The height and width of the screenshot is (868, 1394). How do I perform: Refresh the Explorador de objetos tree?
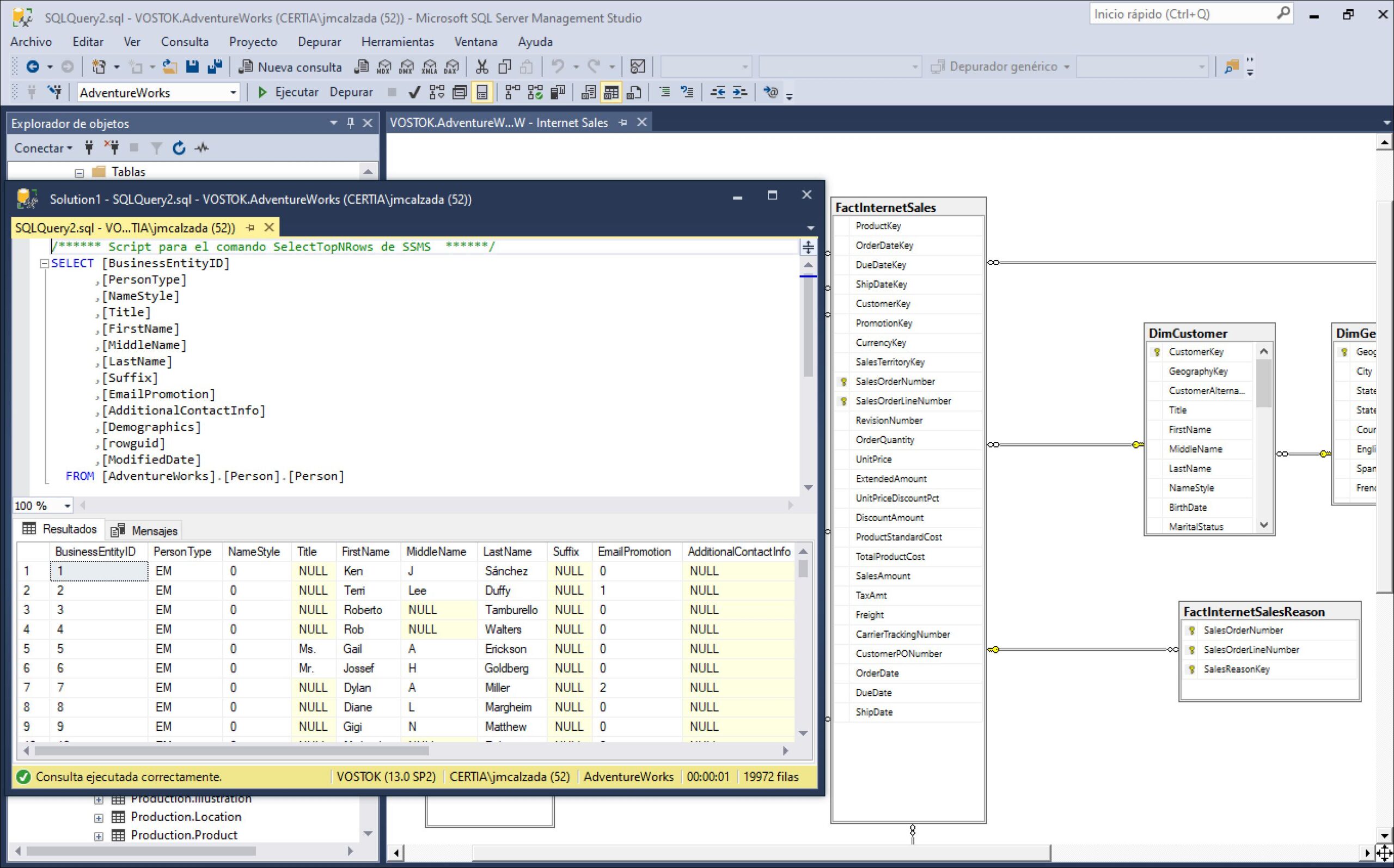coord(179,148)
